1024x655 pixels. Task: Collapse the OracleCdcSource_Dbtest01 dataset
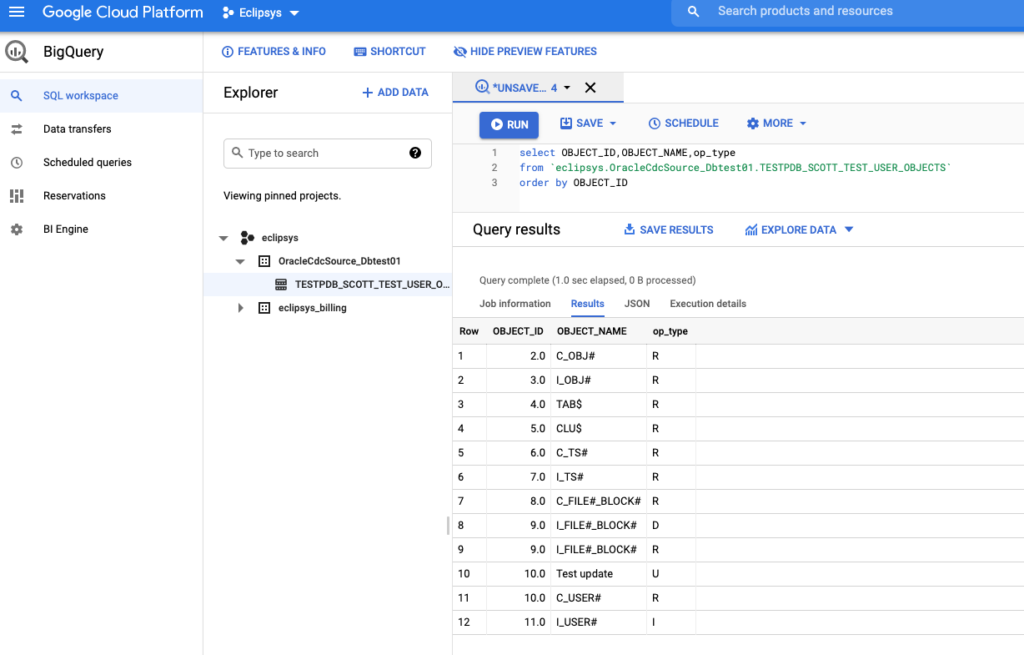[240, 261]
